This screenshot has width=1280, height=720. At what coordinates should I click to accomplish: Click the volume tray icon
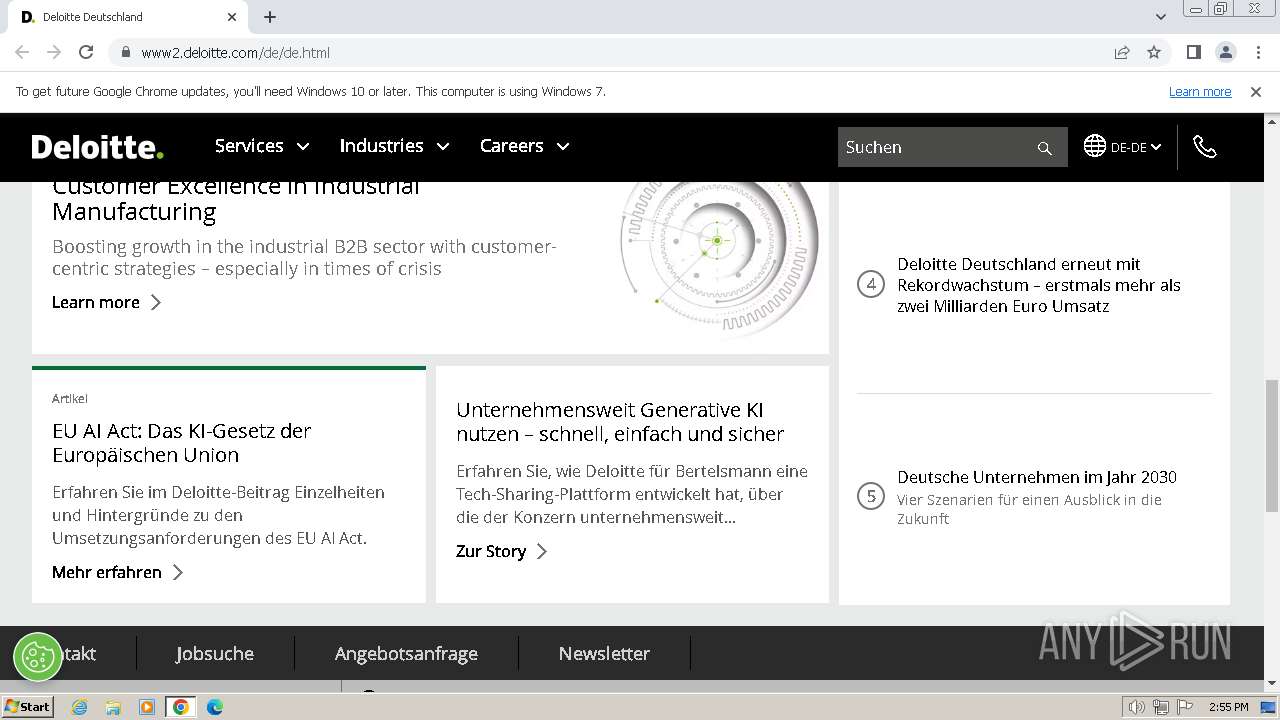(1137, 707)
